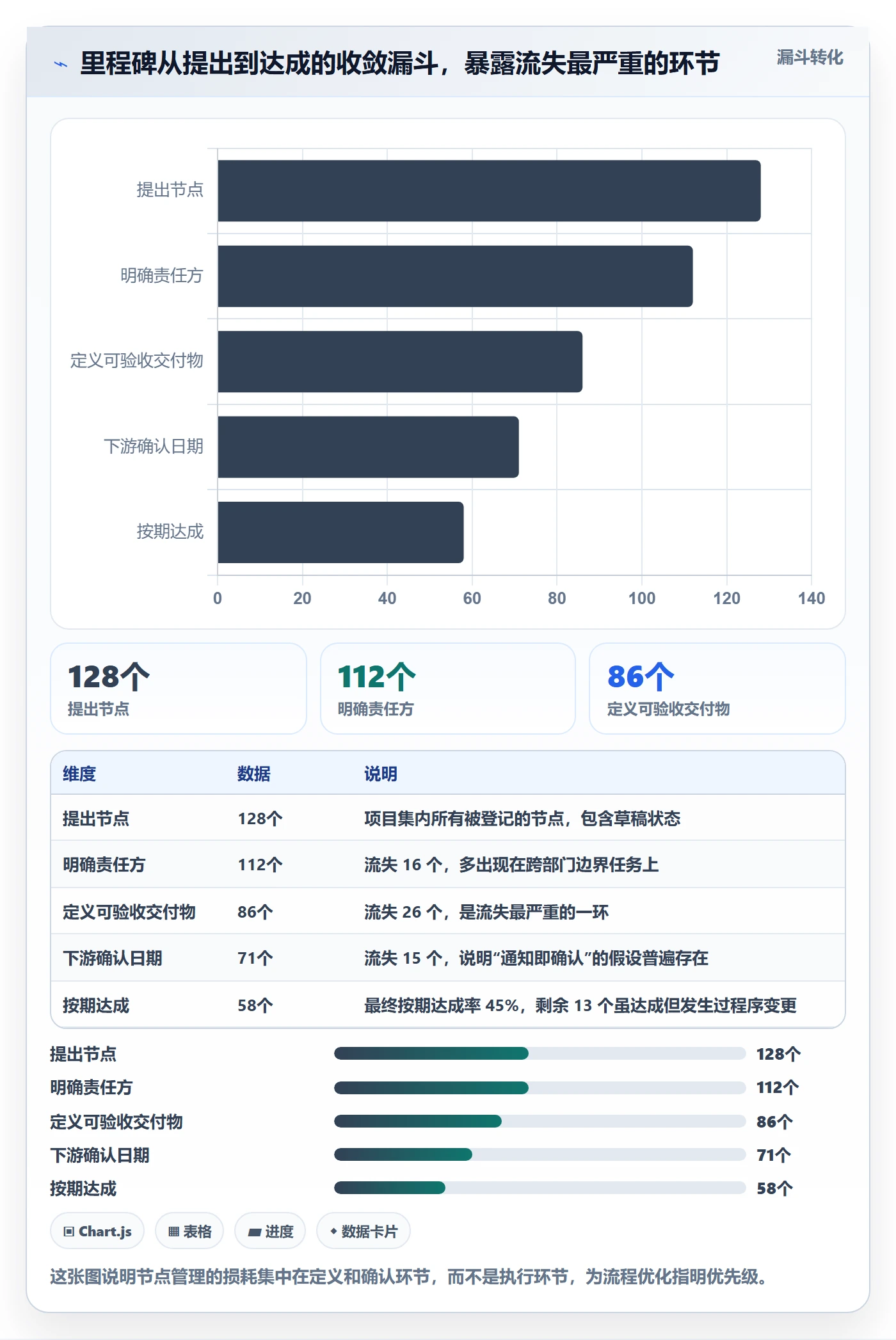Click the 漏斗转化 tag in header
Viewport: 896px width, 1340px height.
click(810, 58)
